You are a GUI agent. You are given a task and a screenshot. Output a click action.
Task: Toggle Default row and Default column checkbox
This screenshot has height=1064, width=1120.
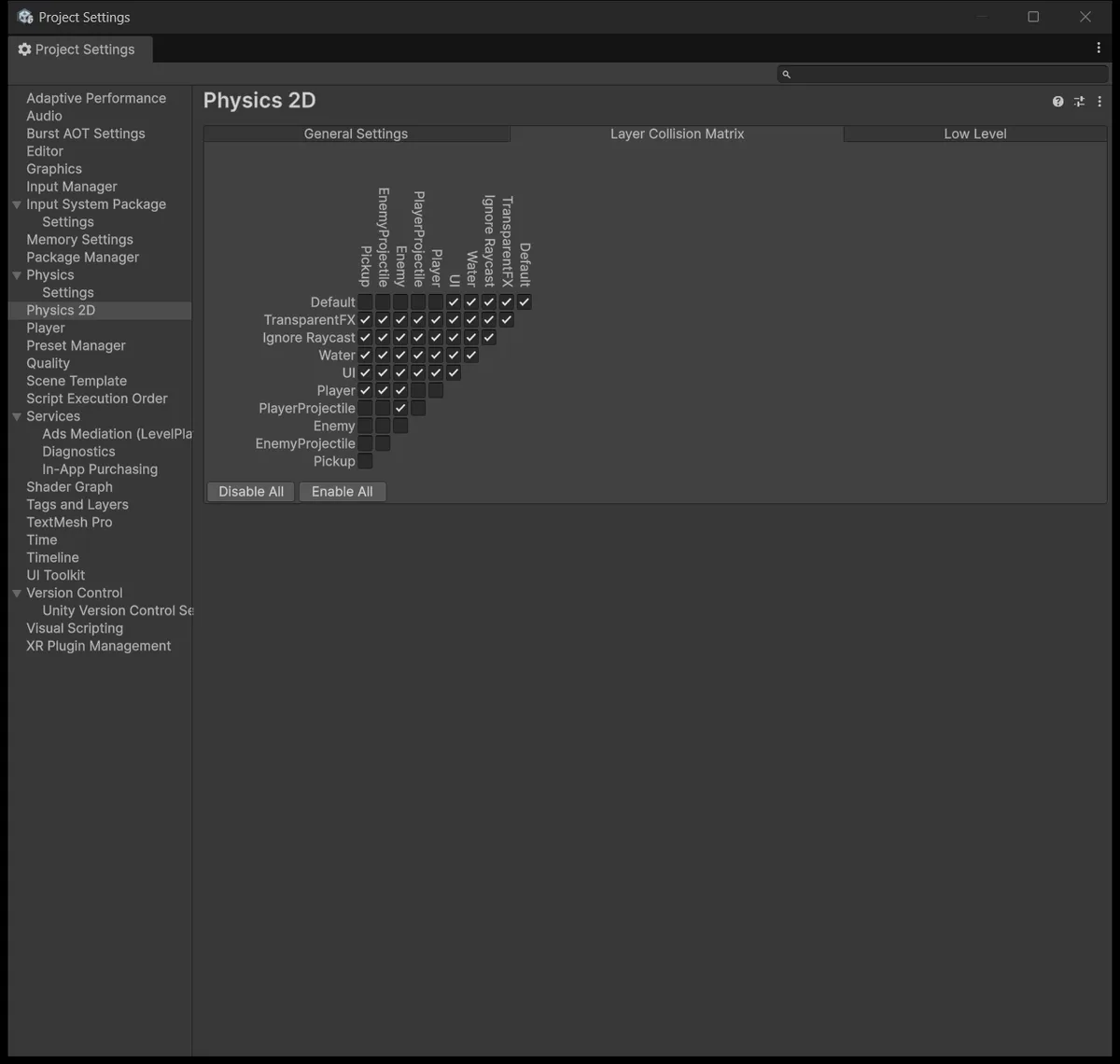pyautogui.click(x=525, y=302)
